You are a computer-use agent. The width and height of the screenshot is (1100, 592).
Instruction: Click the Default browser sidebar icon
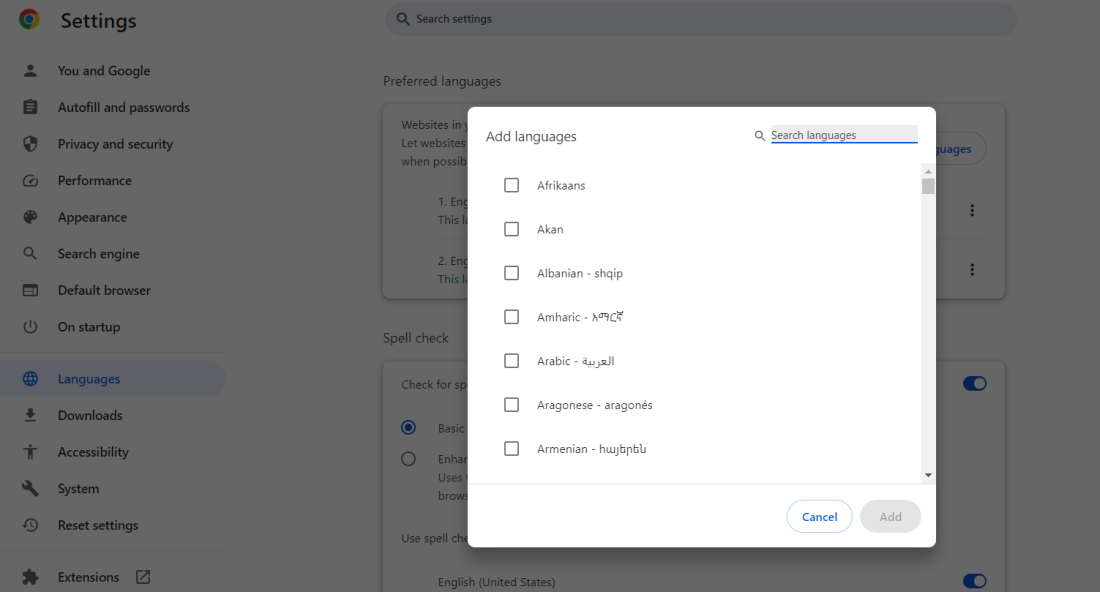coord(31,290)
